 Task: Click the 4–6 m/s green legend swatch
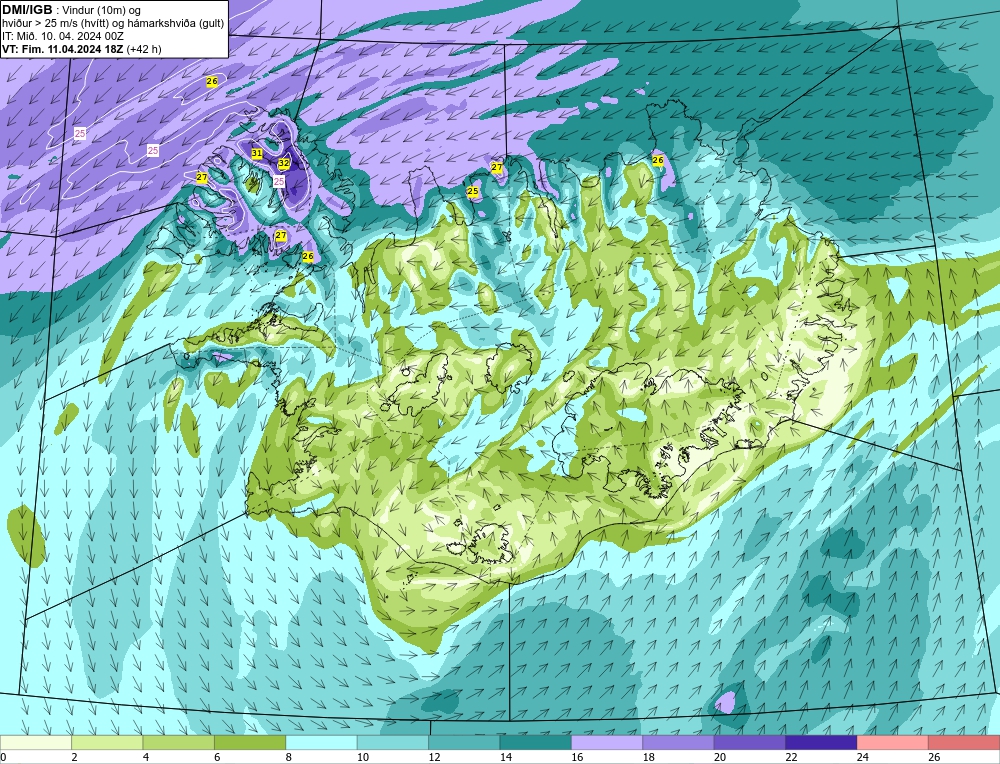point(179,742)
